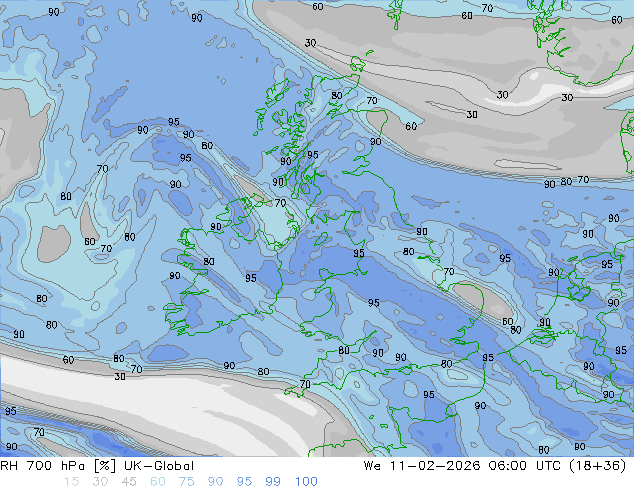Viewport: 634px width, 490px height.
Task: Select the legend value 100 below the map
Action: coord(306,482)
